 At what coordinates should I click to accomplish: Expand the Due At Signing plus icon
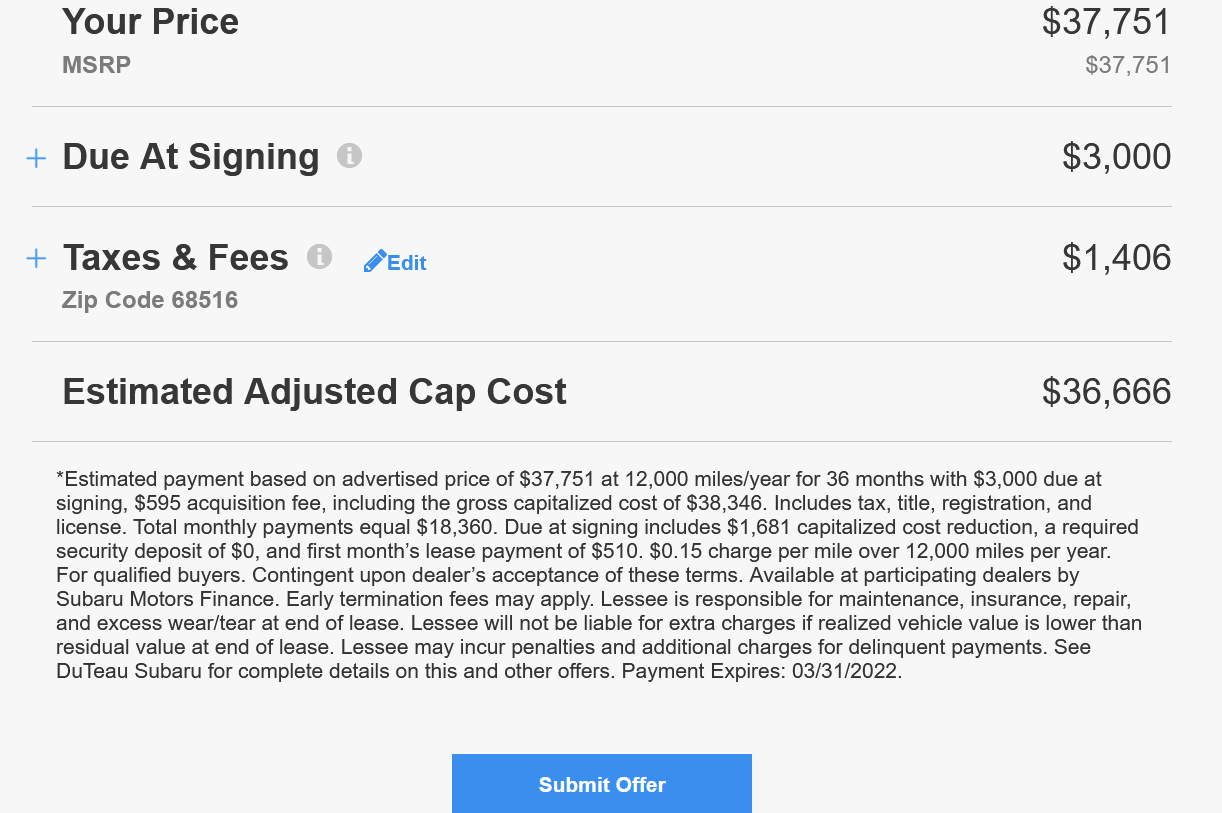[36, 158]
